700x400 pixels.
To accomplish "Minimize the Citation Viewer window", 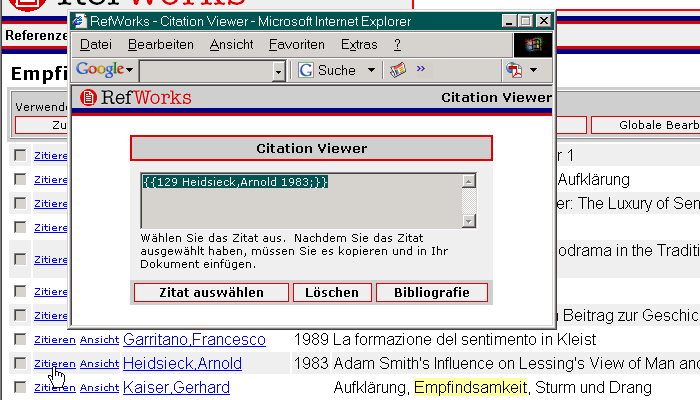I will [508, 21].
